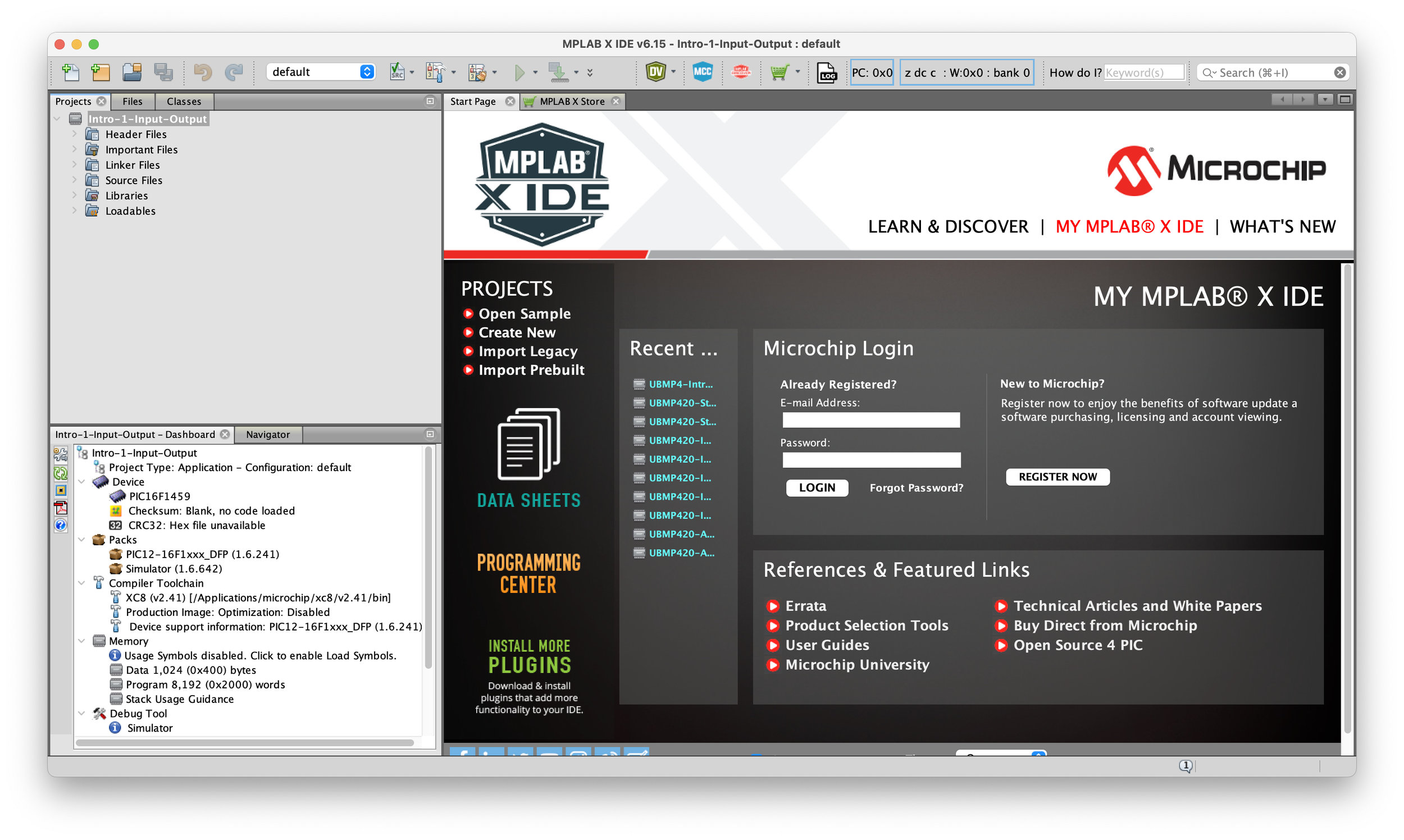This screenshot has width=1404, height=840.
Task: Switch to the Files tab
Action: [x=133, y=101]
